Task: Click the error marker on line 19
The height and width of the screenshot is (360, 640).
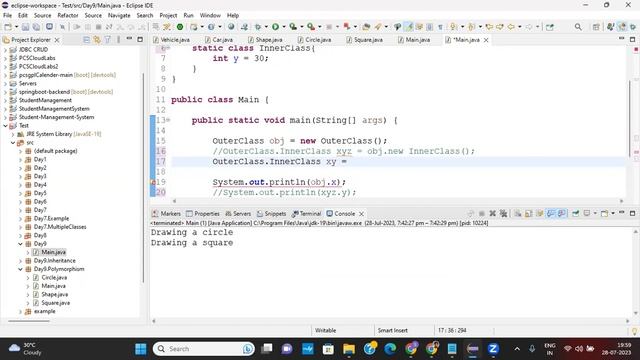Action: (153, 182)
